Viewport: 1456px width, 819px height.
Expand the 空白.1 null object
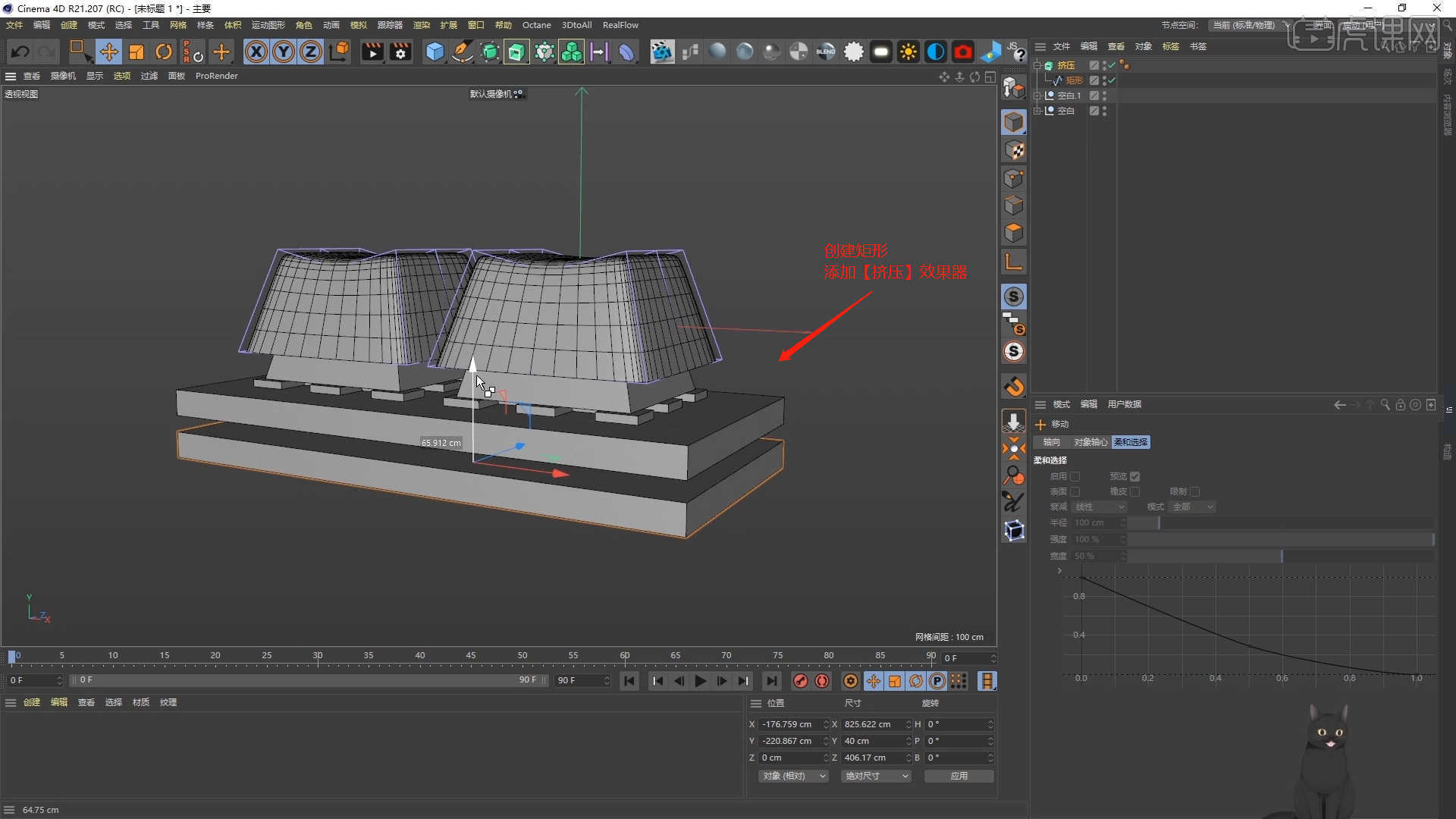pyautogui.click(x=1037, y=96)
